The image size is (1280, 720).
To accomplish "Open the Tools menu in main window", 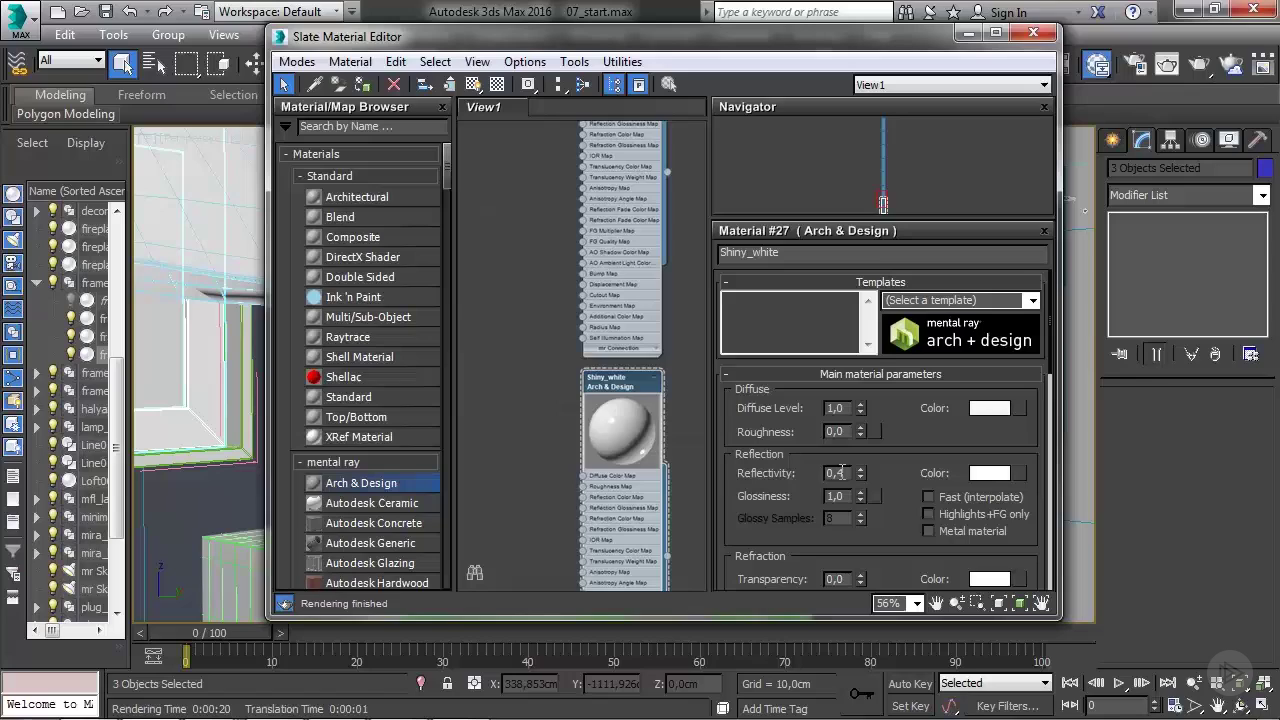I will point(114,34).
